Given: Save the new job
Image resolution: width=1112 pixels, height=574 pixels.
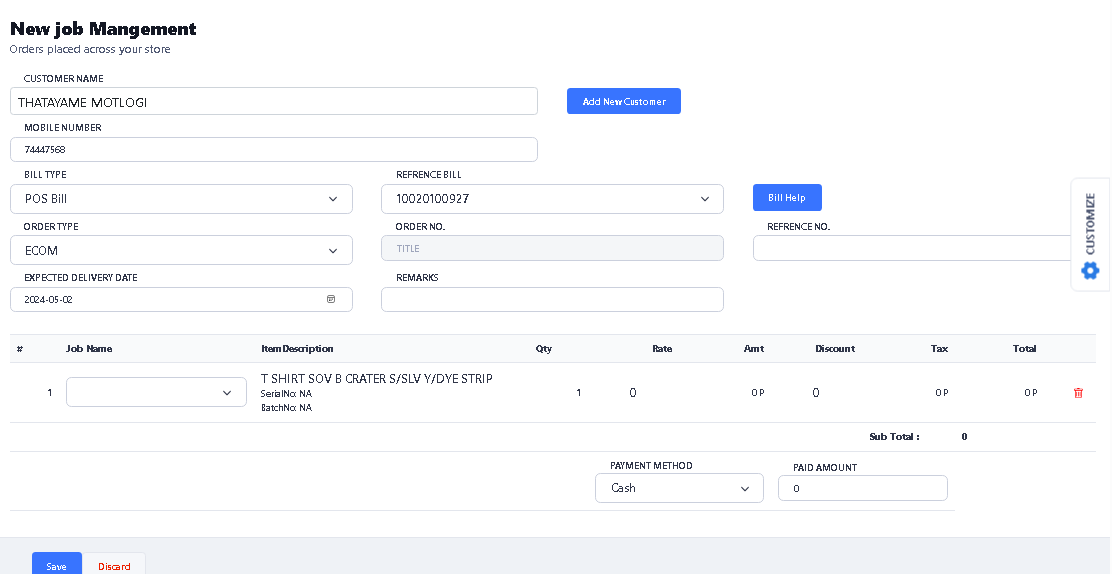Looking at the screenshot, I should pos(56,566).
